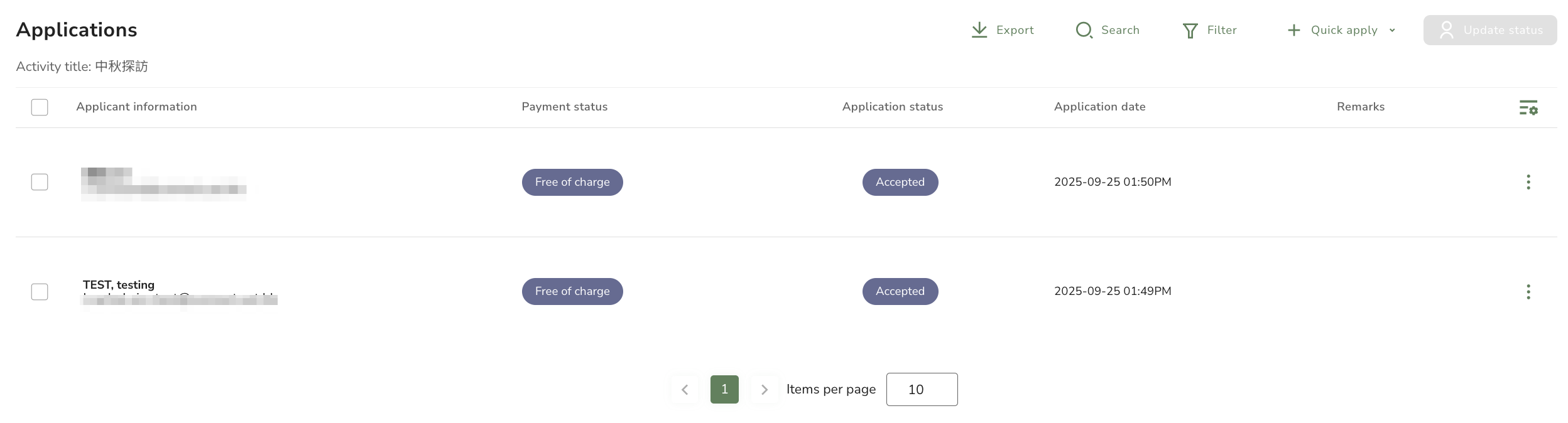Go to the previous page chevron

[x=685, y=390]
